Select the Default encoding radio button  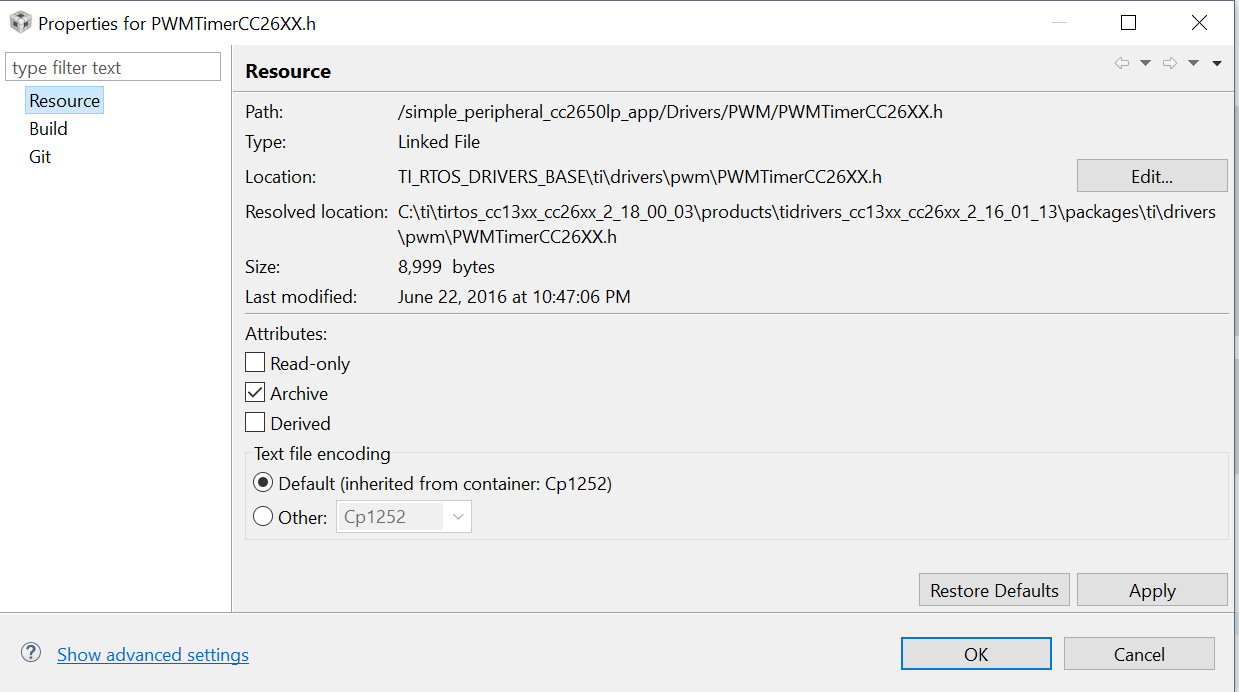click(263, 483)
